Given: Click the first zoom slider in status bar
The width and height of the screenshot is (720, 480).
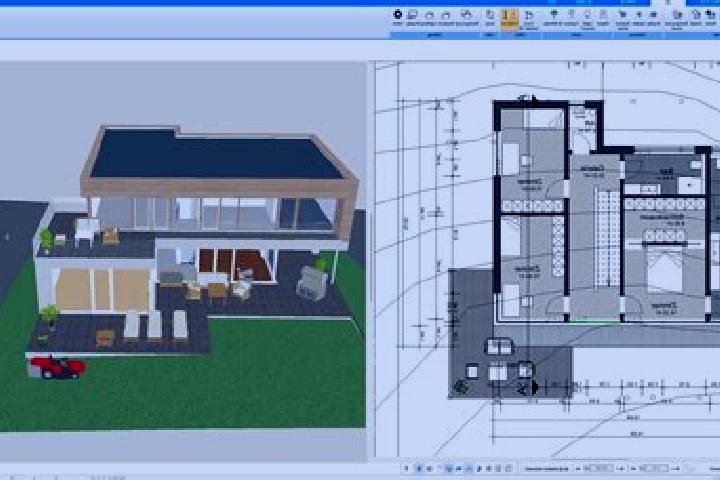Looking at the screenshot, I should coord(600,469).
